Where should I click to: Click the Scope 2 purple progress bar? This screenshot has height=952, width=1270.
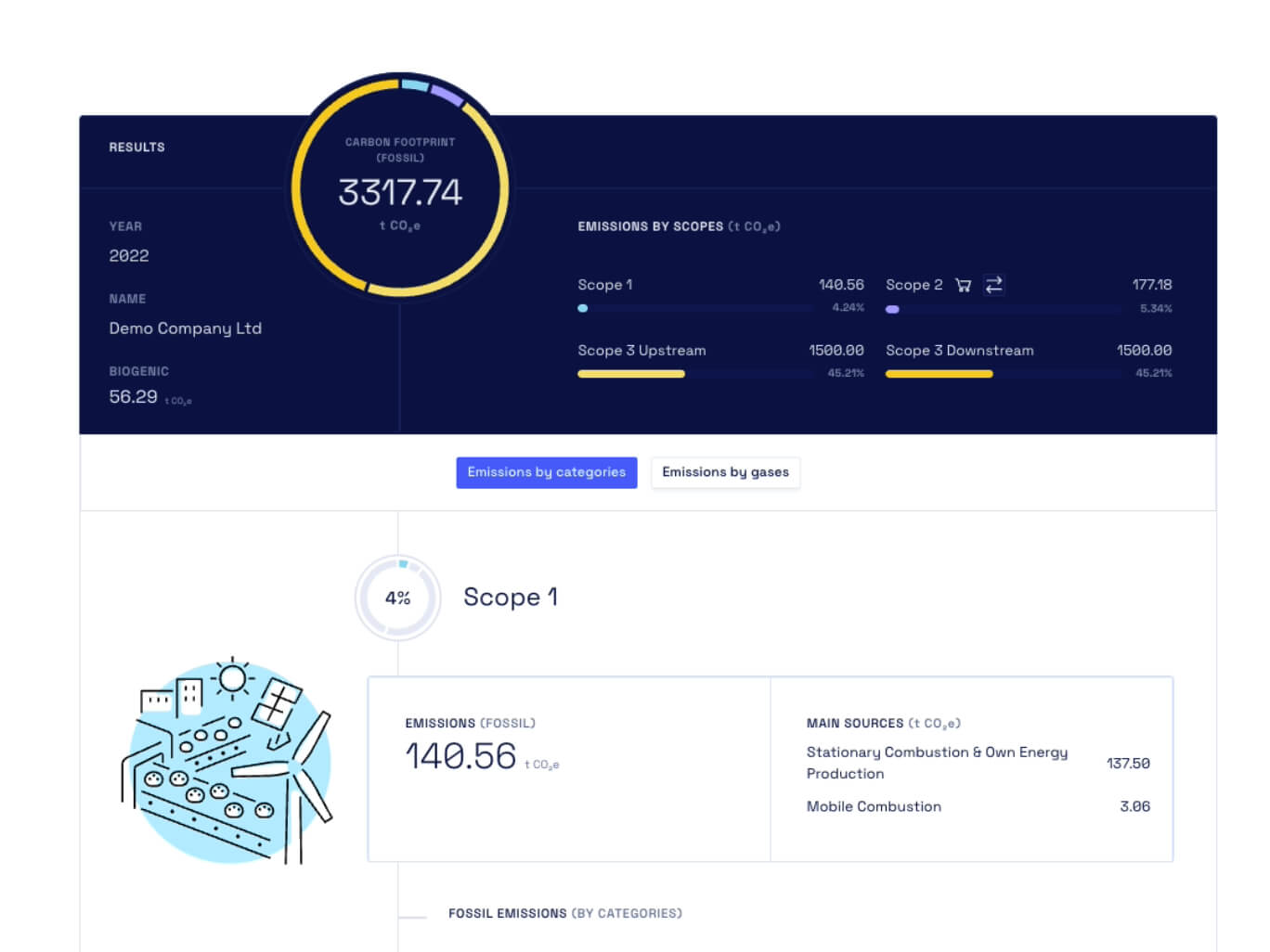[892, 309]
